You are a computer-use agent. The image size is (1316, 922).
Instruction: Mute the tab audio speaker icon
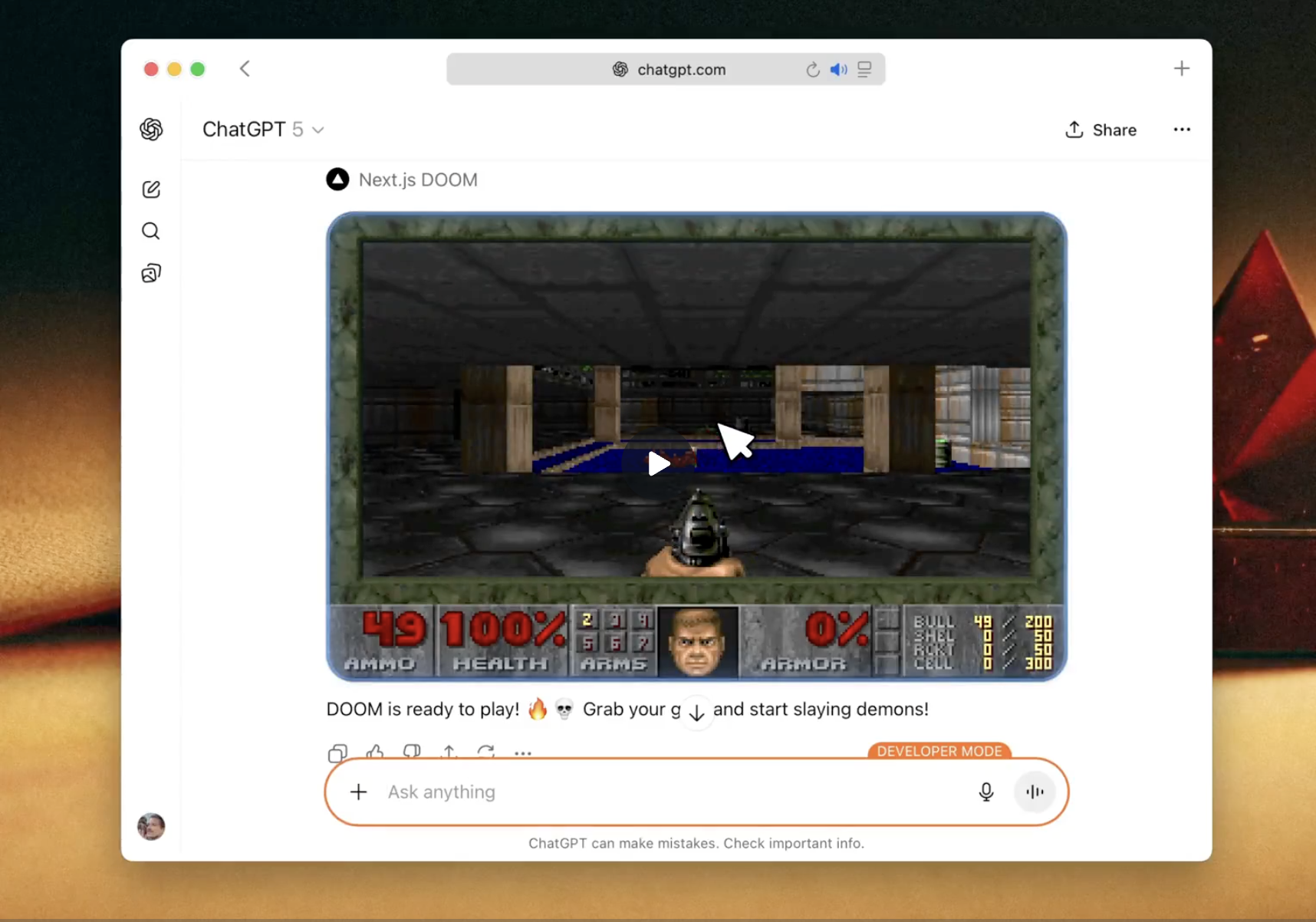point(838,70)
